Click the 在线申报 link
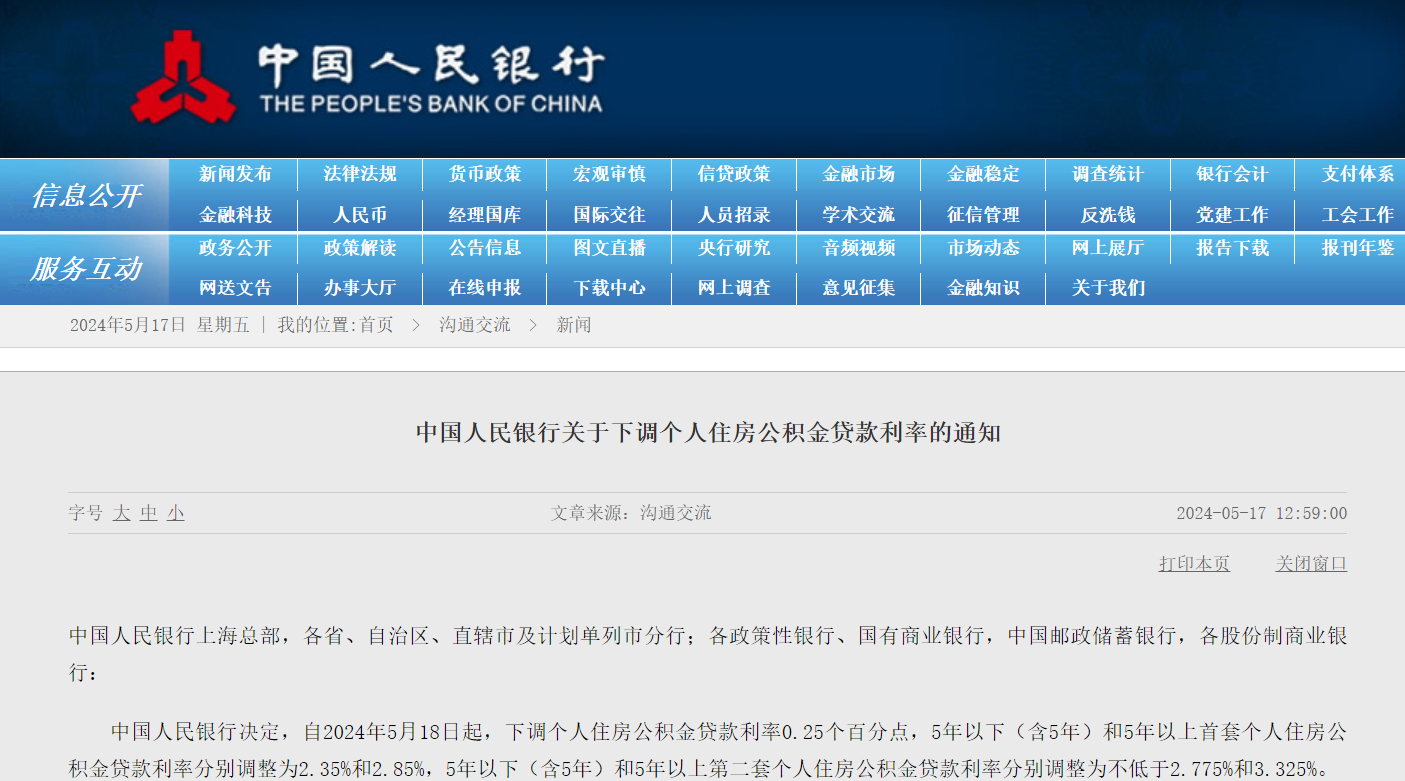 point(485,288)
